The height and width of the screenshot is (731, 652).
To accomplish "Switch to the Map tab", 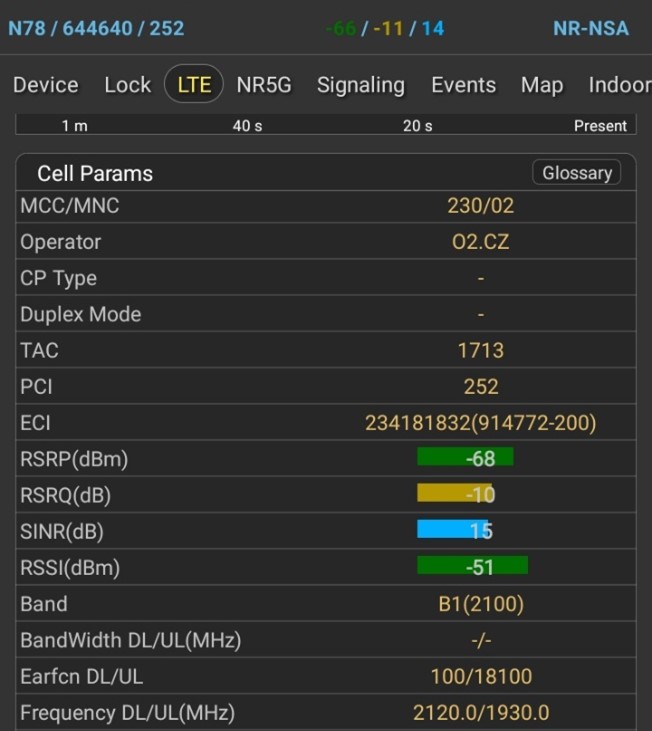I will coord(542,86).
